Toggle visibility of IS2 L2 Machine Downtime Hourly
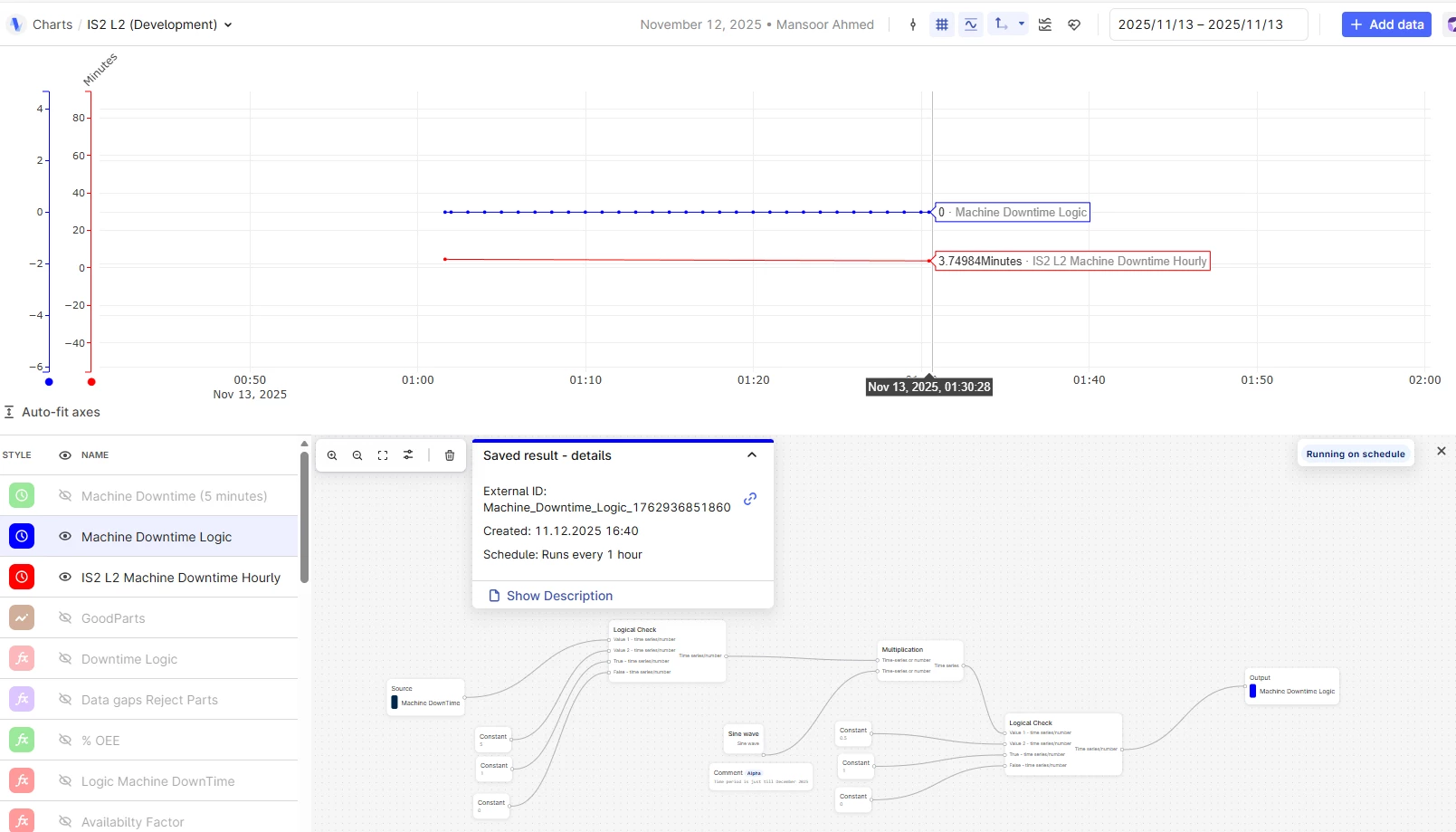This screenshot has height=832, width=1456. [65, 577]
